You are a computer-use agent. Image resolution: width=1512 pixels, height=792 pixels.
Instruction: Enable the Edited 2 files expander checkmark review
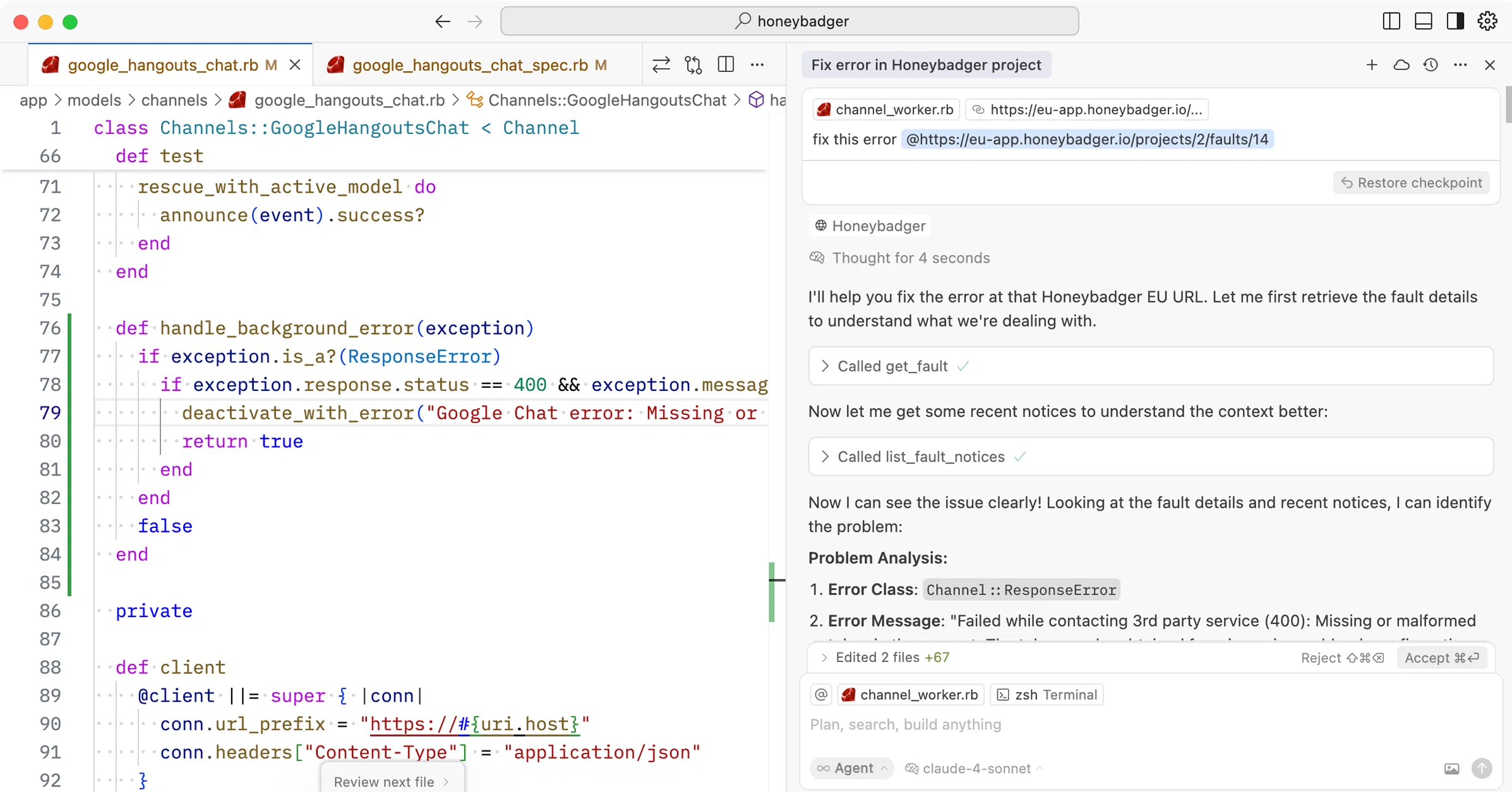click(x=825, y=657)
